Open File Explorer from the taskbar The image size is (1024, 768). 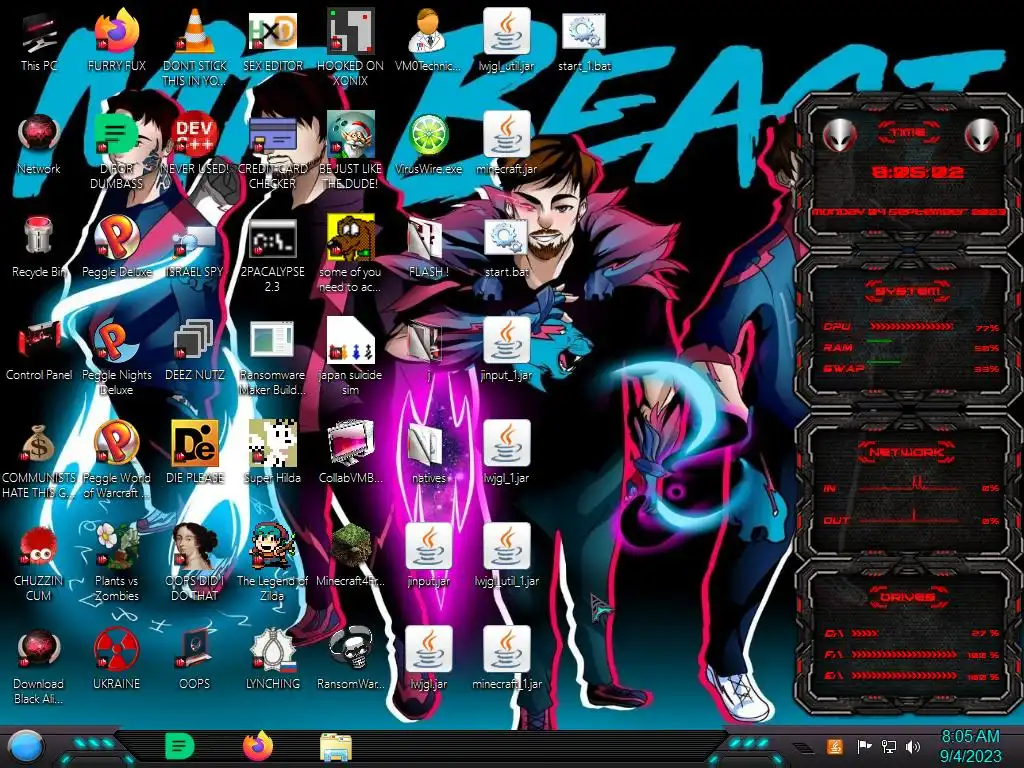pos(336,746)
